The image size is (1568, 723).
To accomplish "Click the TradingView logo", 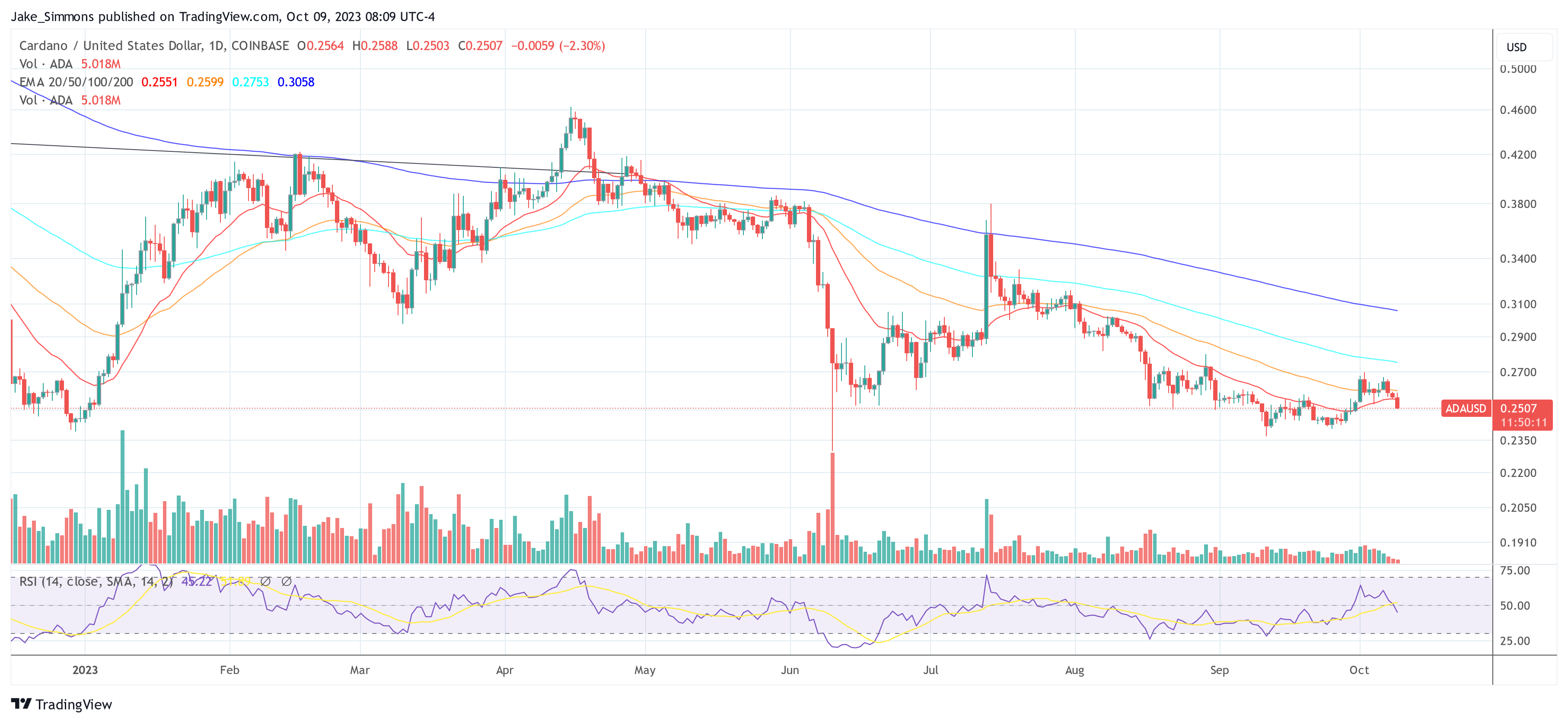I will [x=61, y=704].
